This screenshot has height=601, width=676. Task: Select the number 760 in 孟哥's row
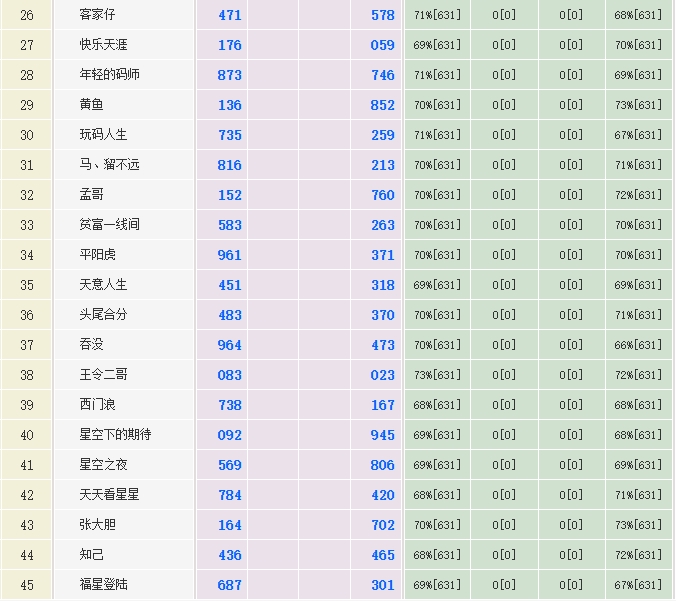[383, 195]
